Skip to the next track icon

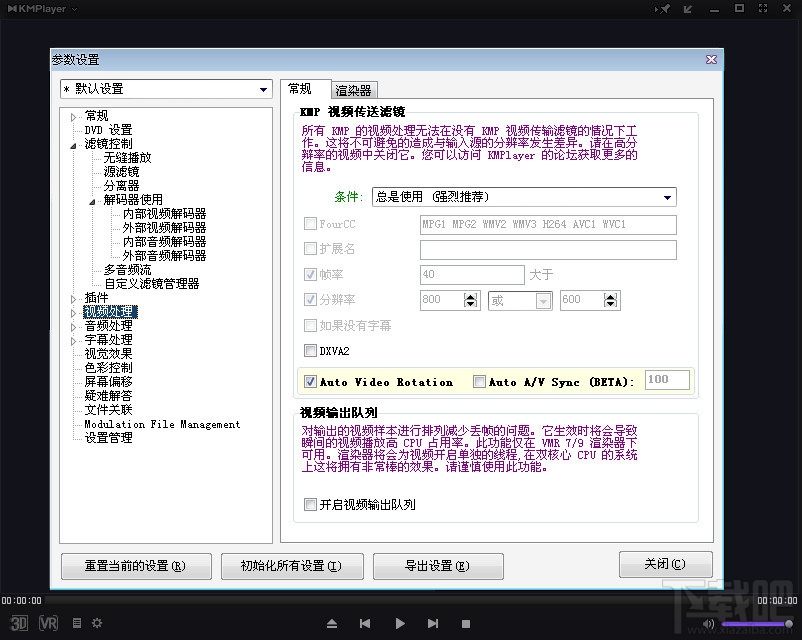432,623
